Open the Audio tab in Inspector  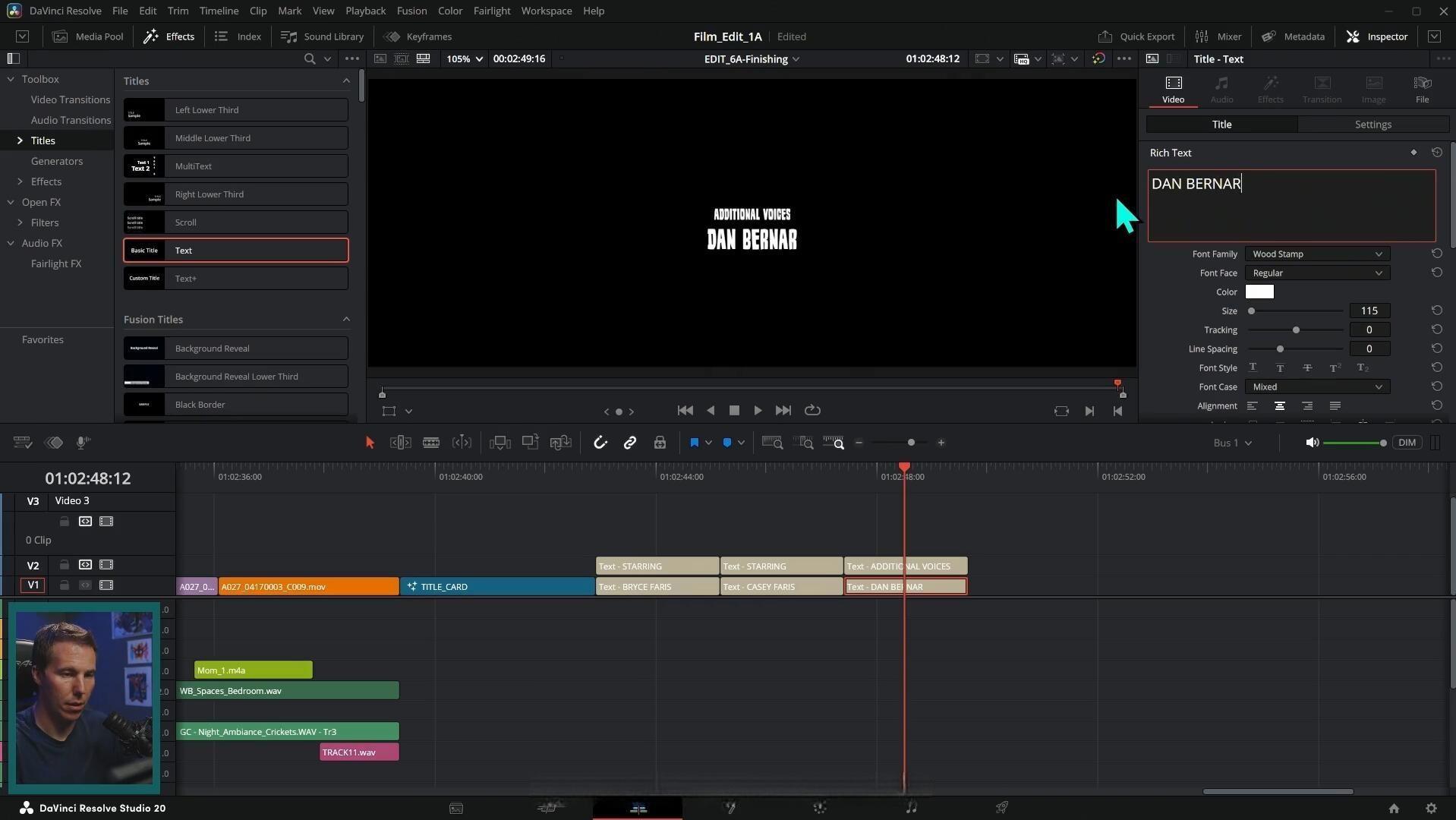click(1221, 89)
